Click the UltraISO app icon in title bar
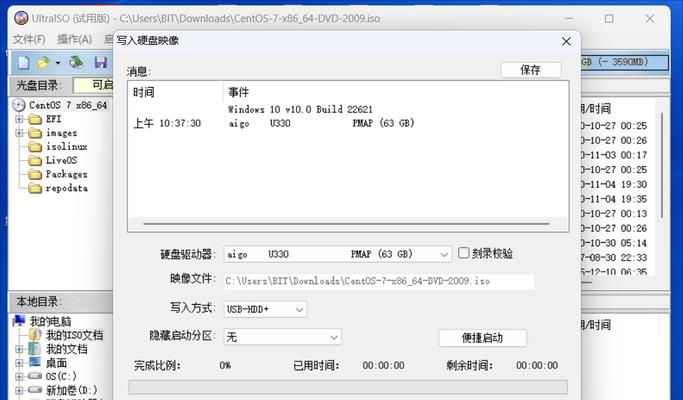 point(21,18)
